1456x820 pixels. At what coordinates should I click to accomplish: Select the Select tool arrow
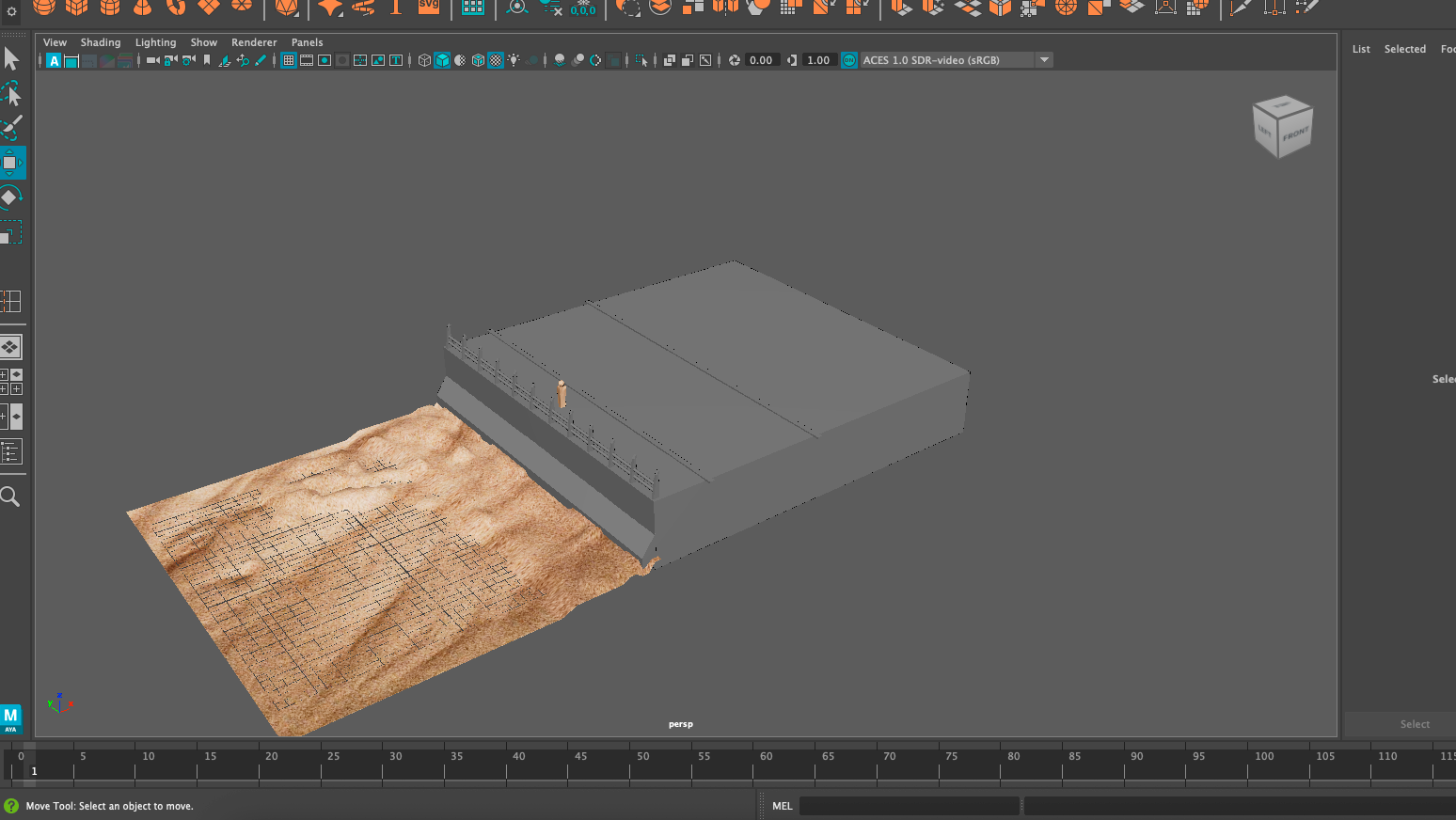[11, 58]
